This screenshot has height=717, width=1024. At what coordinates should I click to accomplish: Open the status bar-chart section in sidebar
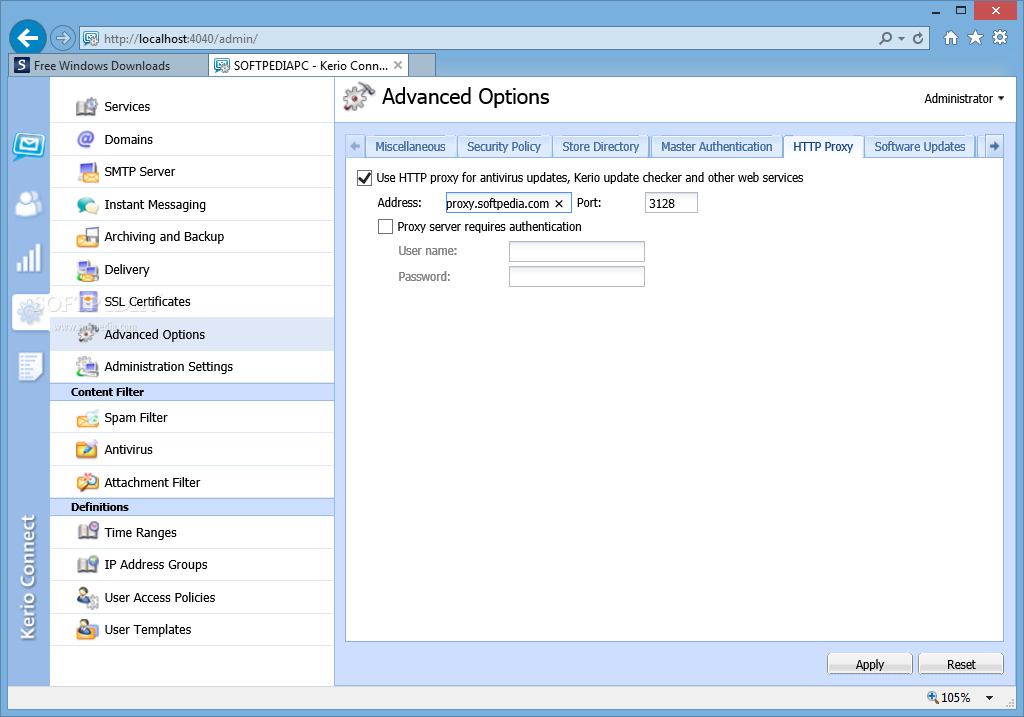click(x=29, y=258)
